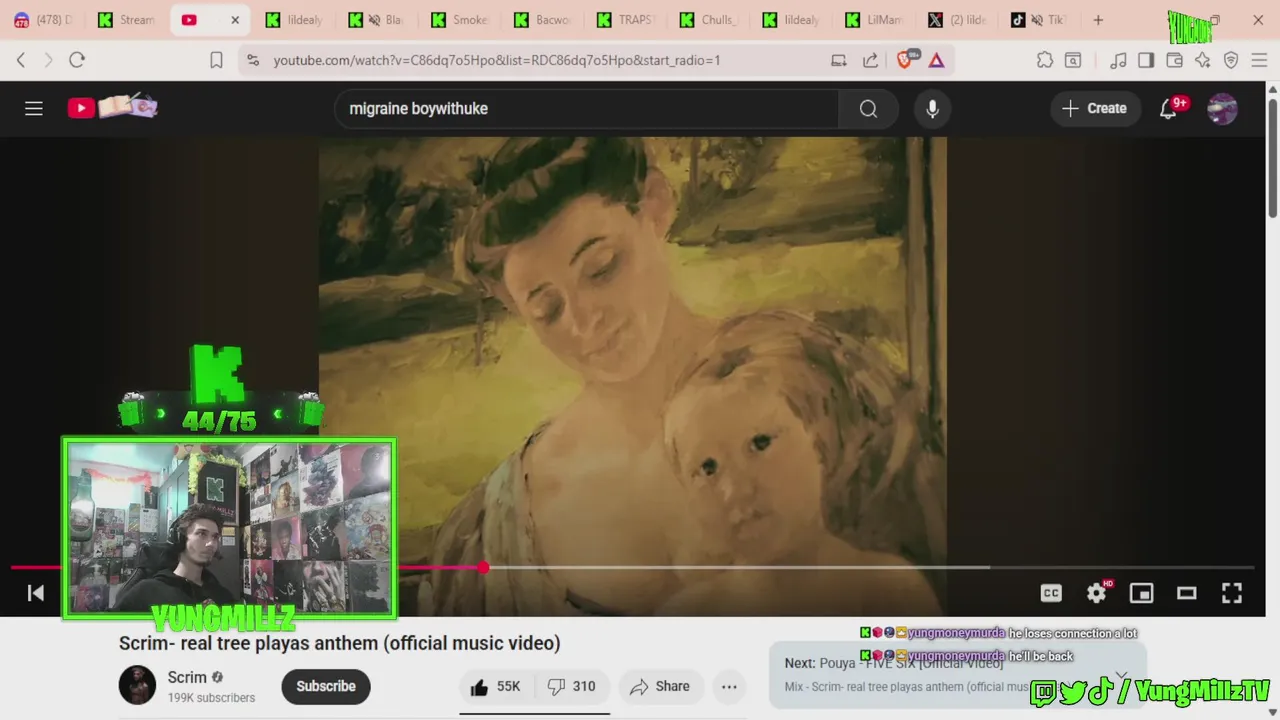Switch to the (478) D tab
Viewport: 1280px width, 720px height.
[x=43, y=20]
